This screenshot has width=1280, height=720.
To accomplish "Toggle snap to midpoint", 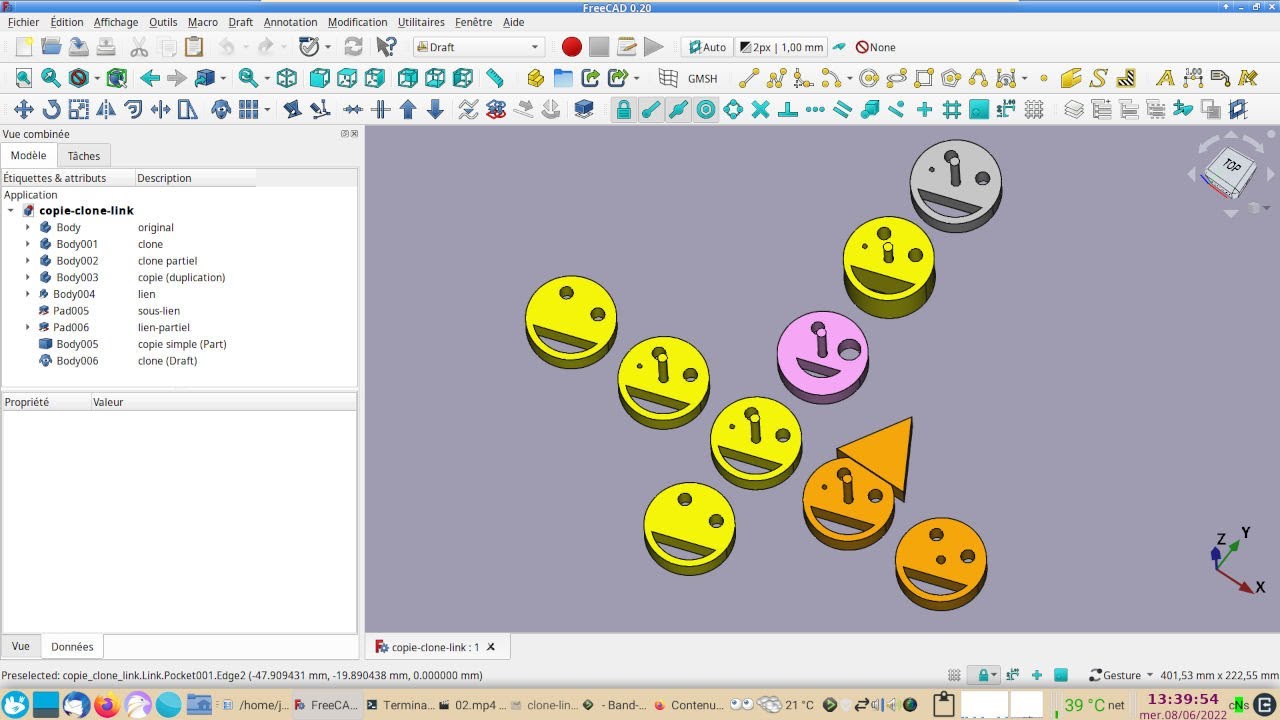I will [x=678, y=109].
